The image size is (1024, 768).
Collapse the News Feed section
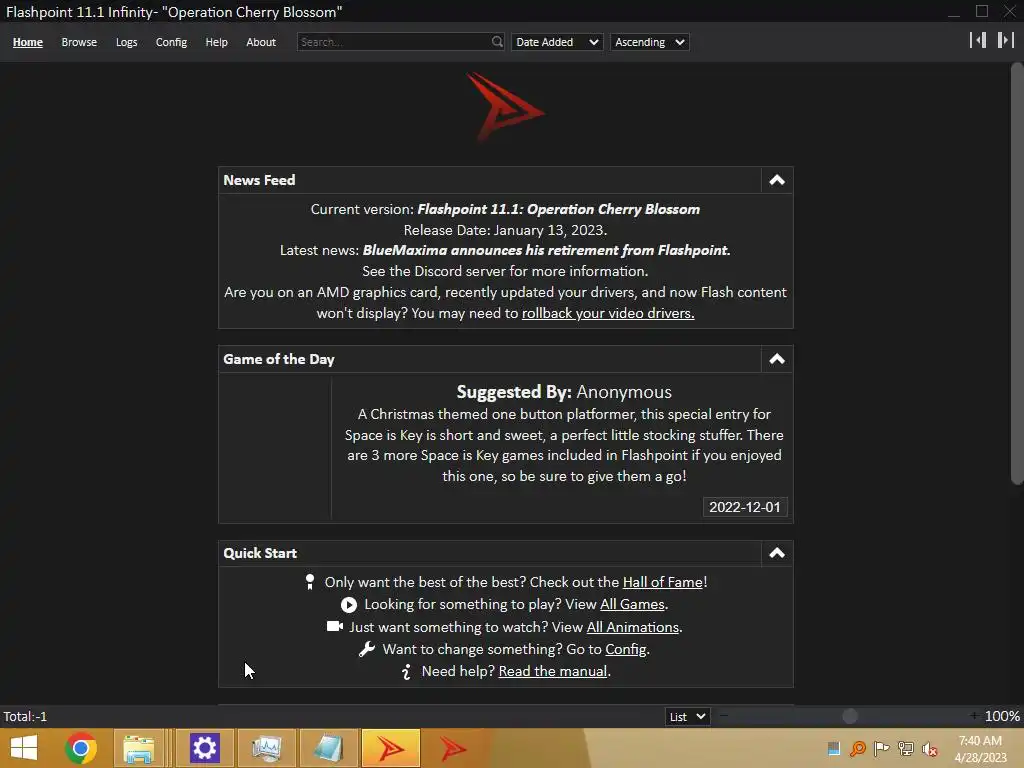(776, 180)
